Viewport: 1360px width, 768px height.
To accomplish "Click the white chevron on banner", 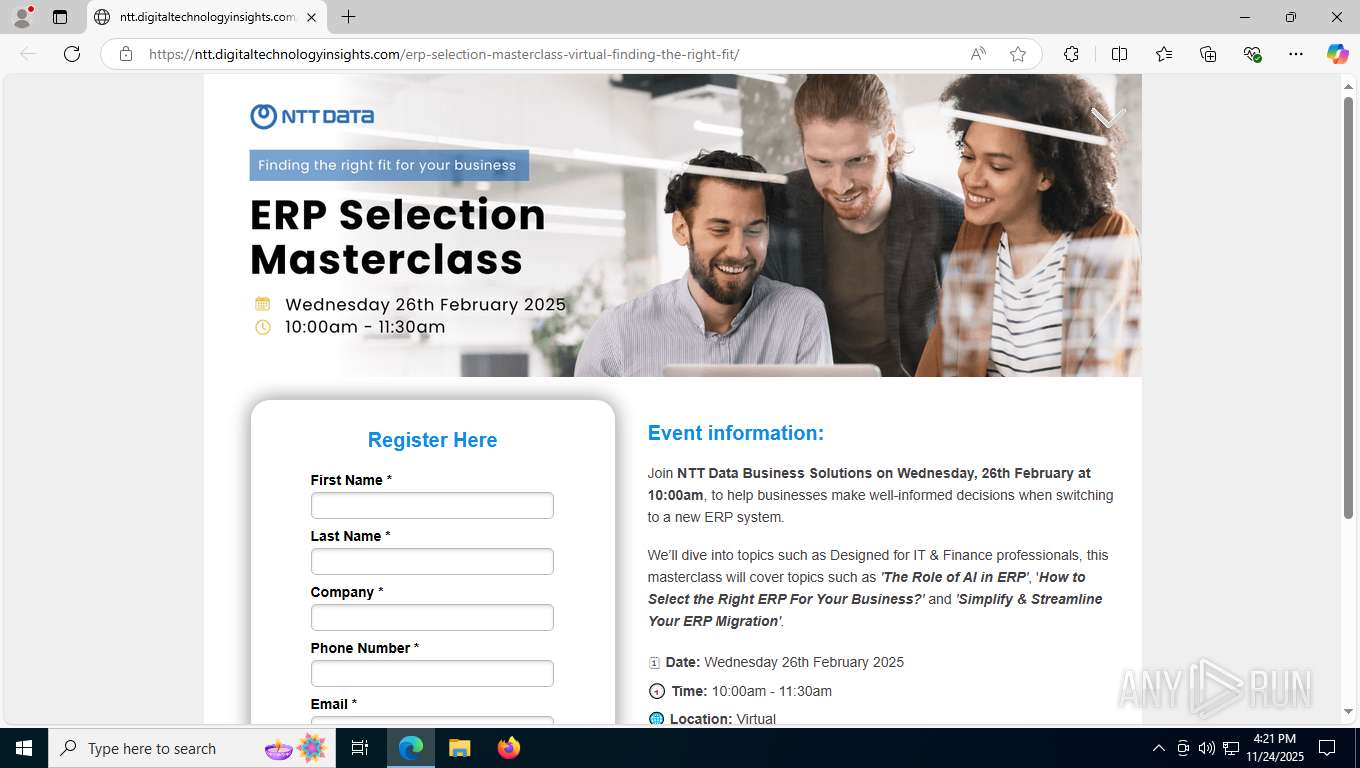I will [x=1107, y=118].
